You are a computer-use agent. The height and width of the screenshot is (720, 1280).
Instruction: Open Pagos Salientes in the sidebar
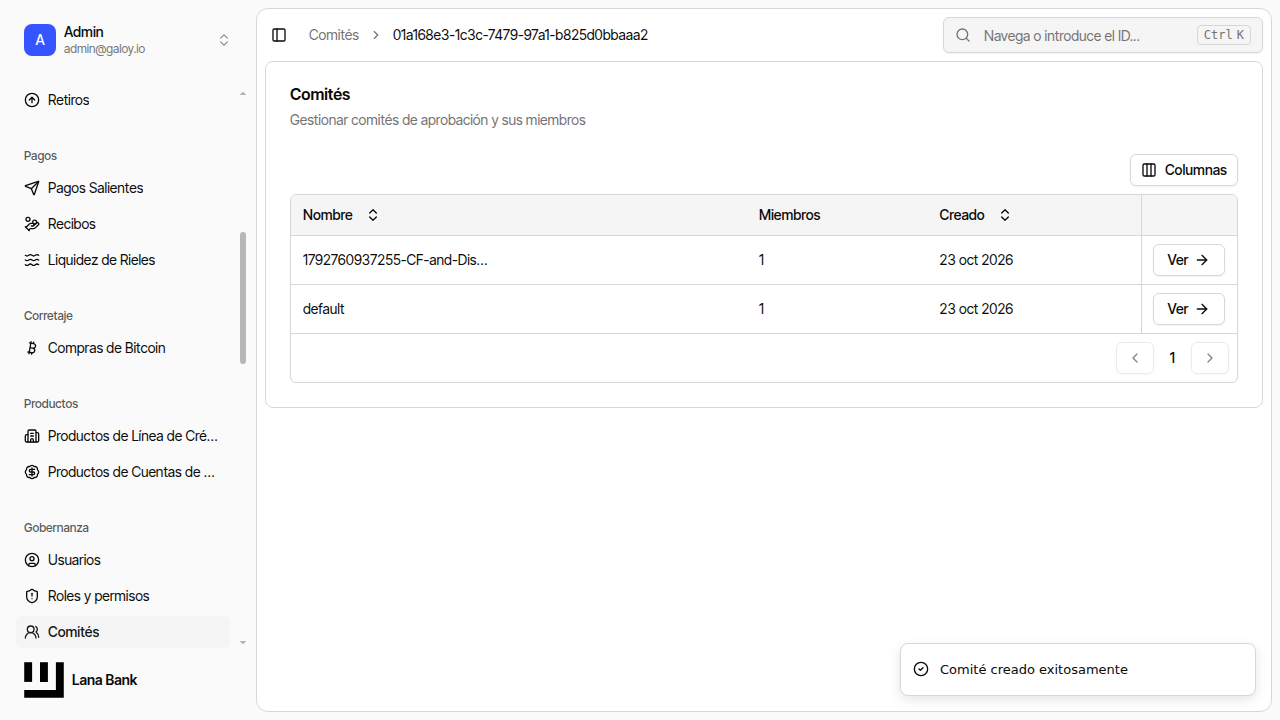click(x=123, y=188)
